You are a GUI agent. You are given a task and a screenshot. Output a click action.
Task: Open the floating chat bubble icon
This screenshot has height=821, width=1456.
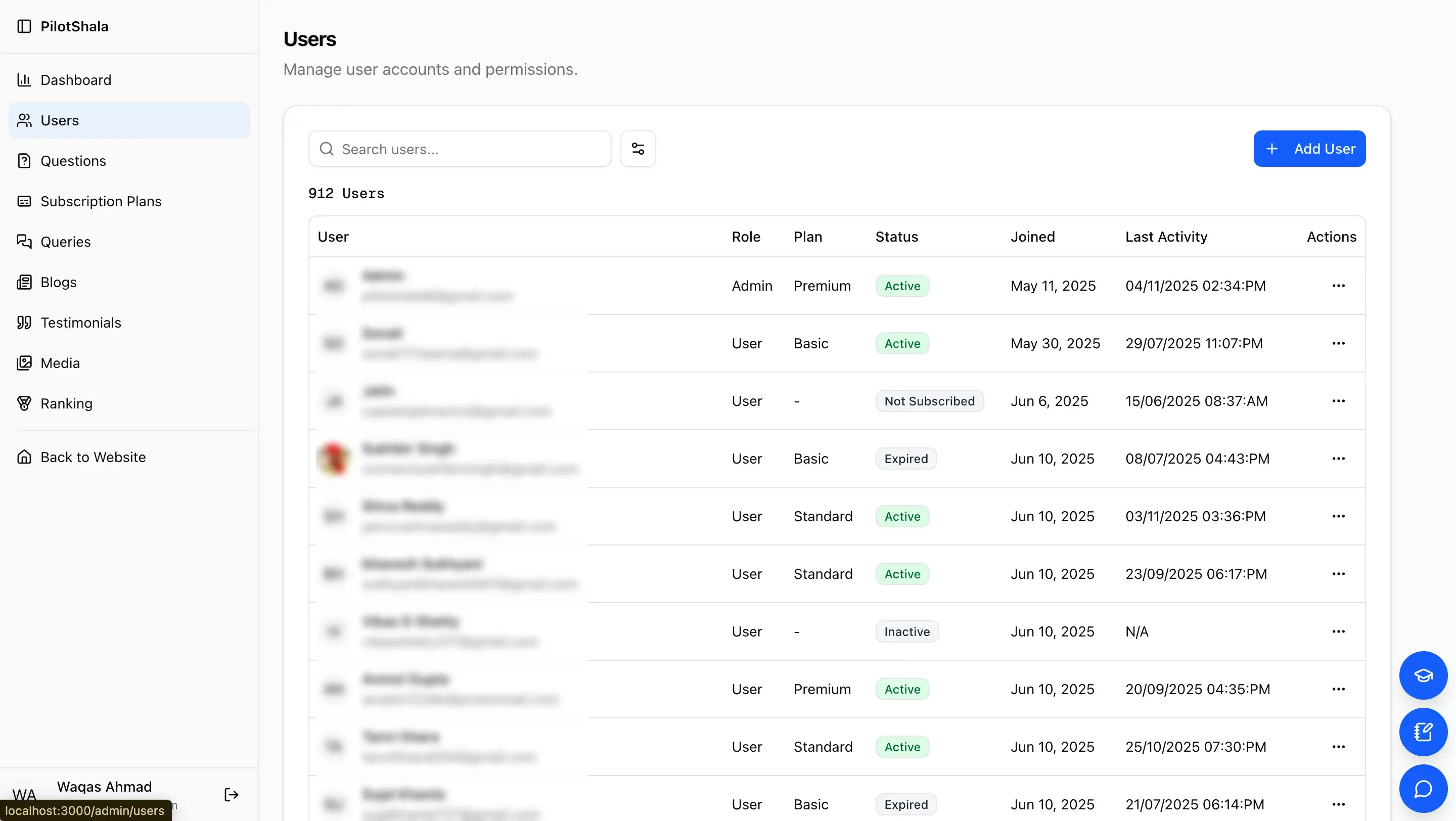(1423, 789)
